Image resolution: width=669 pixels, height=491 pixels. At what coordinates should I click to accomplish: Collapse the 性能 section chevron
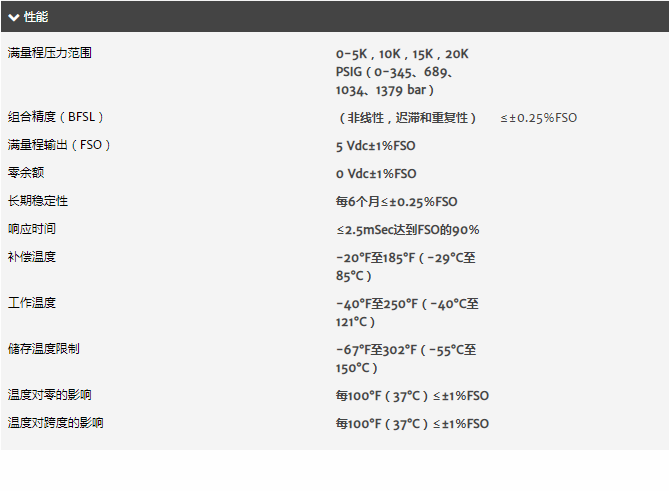(14, 17)
